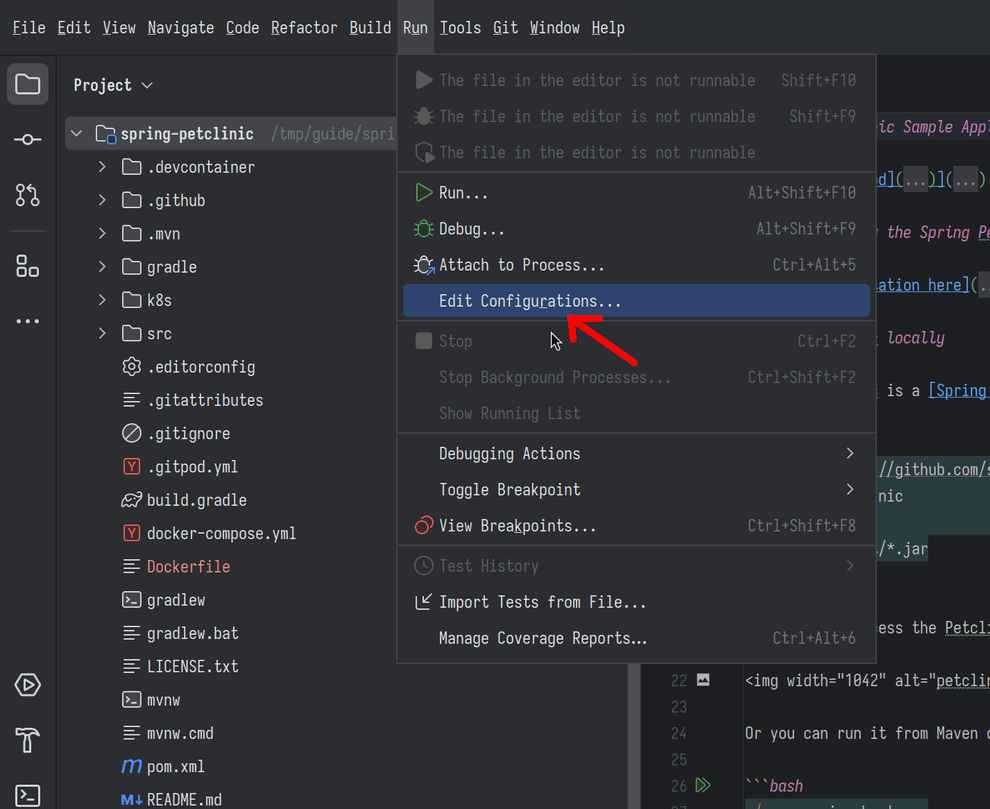Open the Build menu
The image size is (990, 809).
point(370,28)
